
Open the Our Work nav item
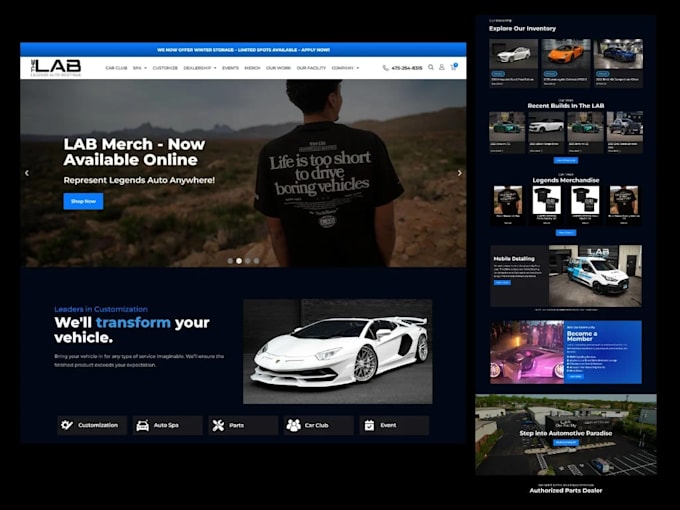coord(278,68)
